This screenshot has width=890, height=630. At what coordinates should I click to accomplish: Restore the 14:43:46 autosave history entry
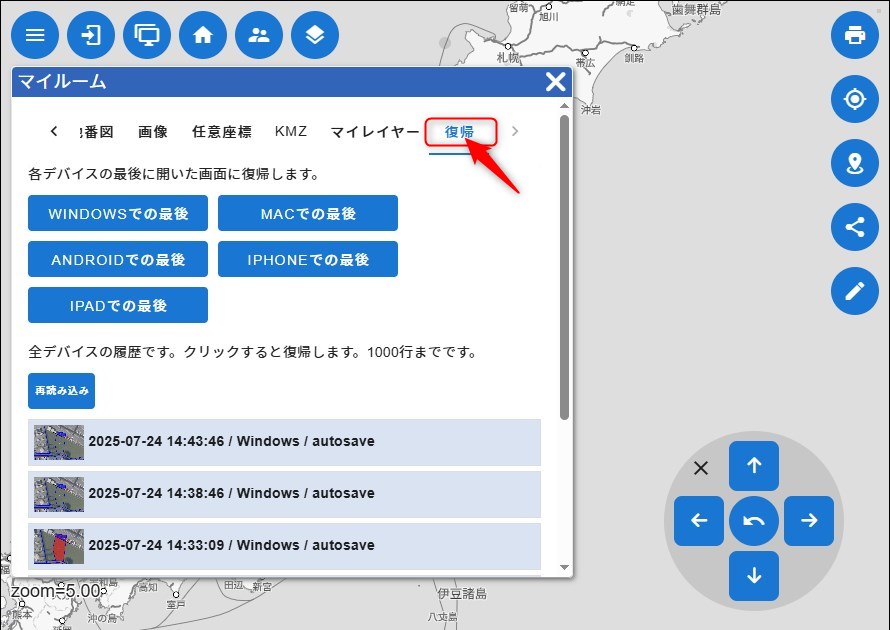pos(284,442)
